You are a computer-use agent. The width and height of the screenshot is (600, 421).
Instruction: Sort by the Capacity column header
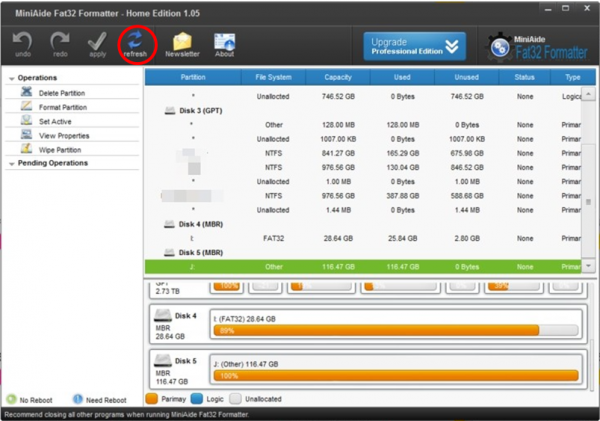(338, 77)
